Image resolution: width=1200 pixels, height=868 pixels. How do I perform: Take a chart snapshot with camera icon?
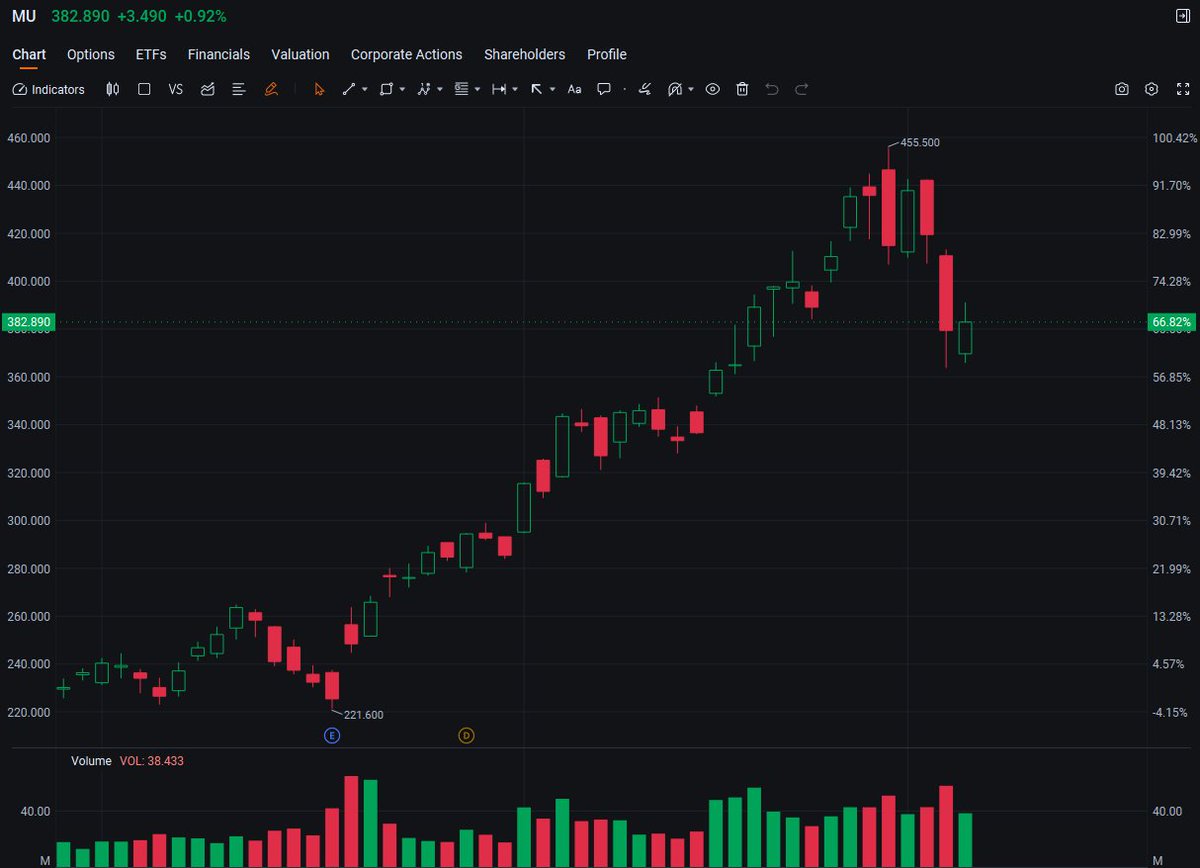(x=1122, y=89)
